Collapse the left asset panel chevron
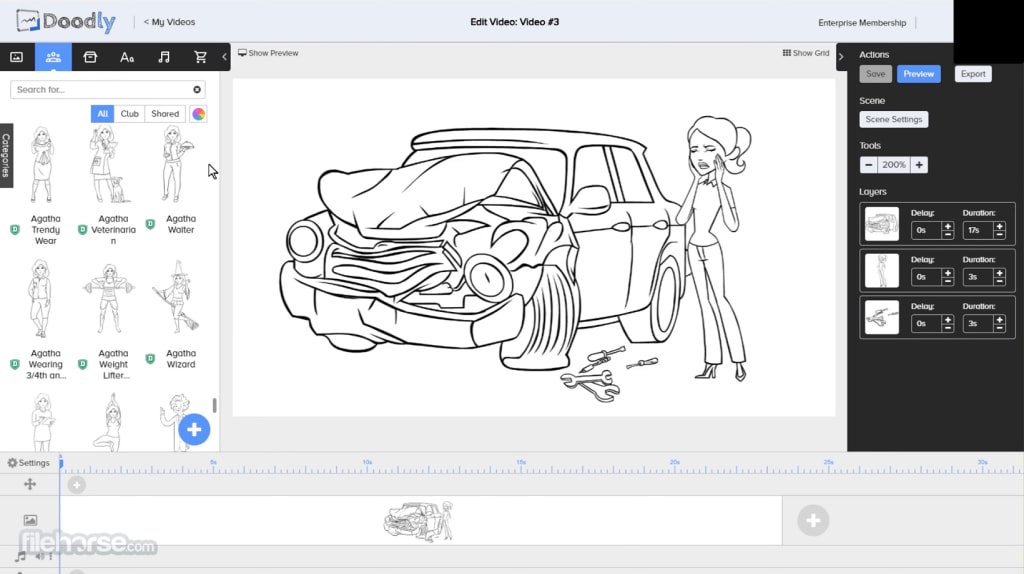The width and height of the screenshot is (1024, 574). pos(224,57)
